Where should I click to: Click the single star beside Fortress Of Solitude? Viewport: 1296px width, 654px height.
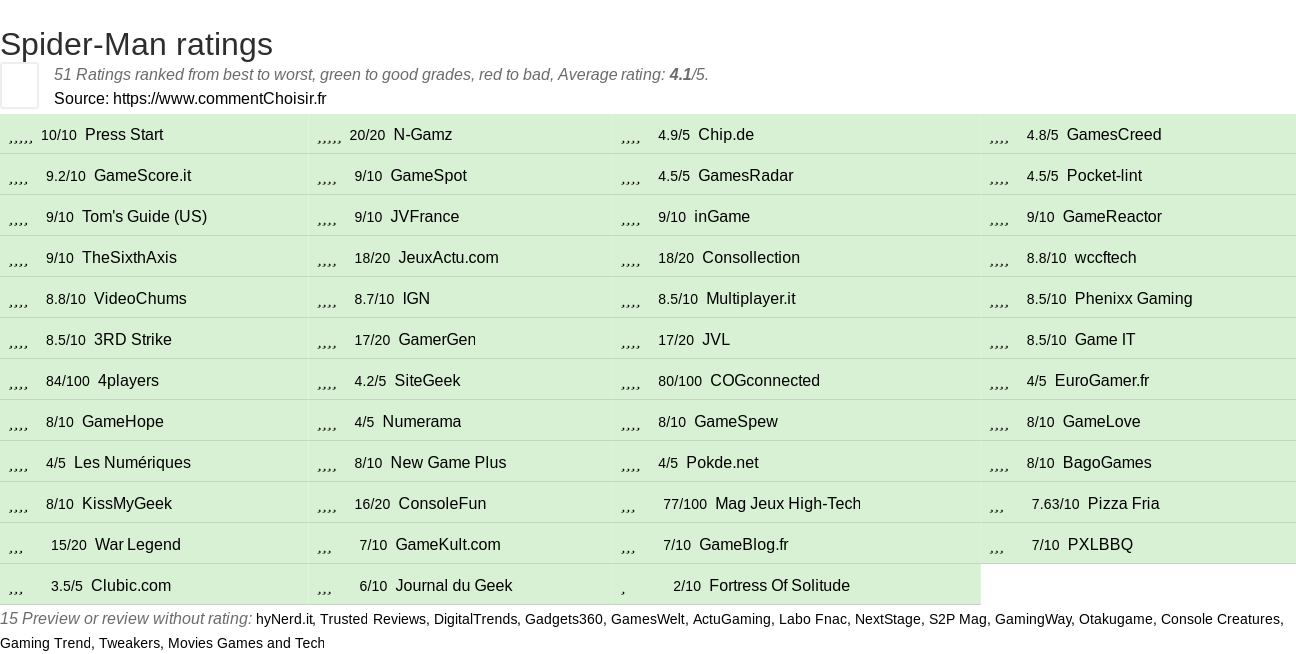click(x=624, y=588)
